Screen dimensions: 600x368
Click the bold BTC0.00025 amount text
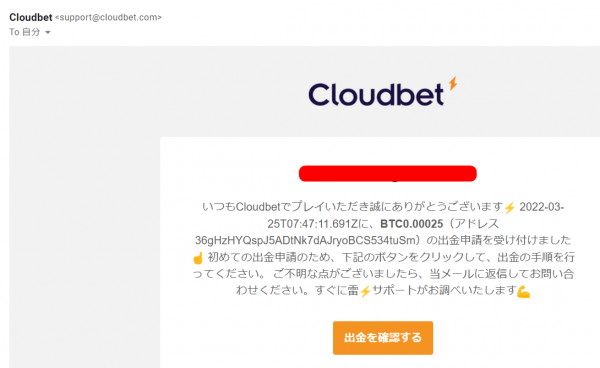pos(411,224)
